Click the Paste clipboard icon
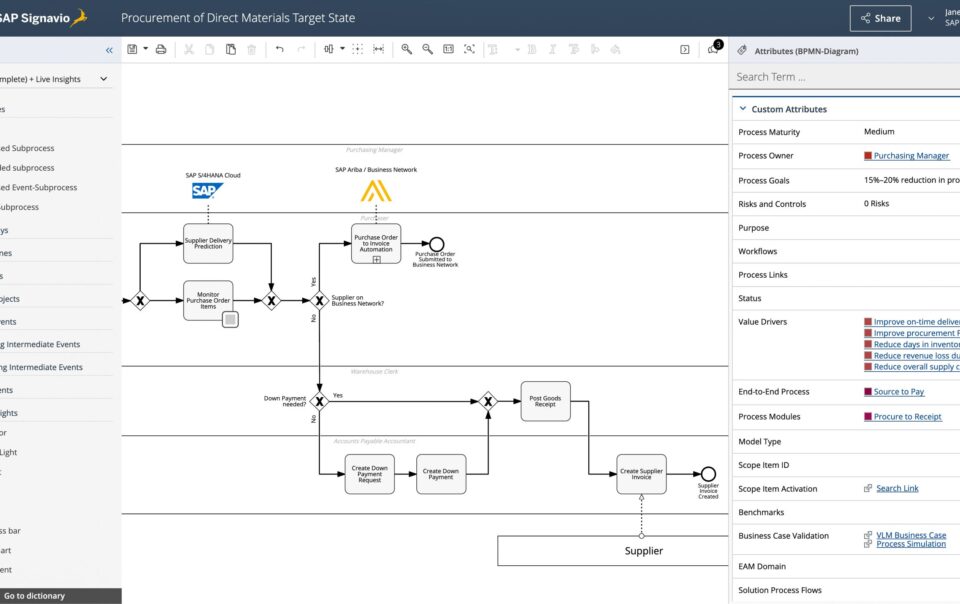960x604 pixels. tap(231, 49)
